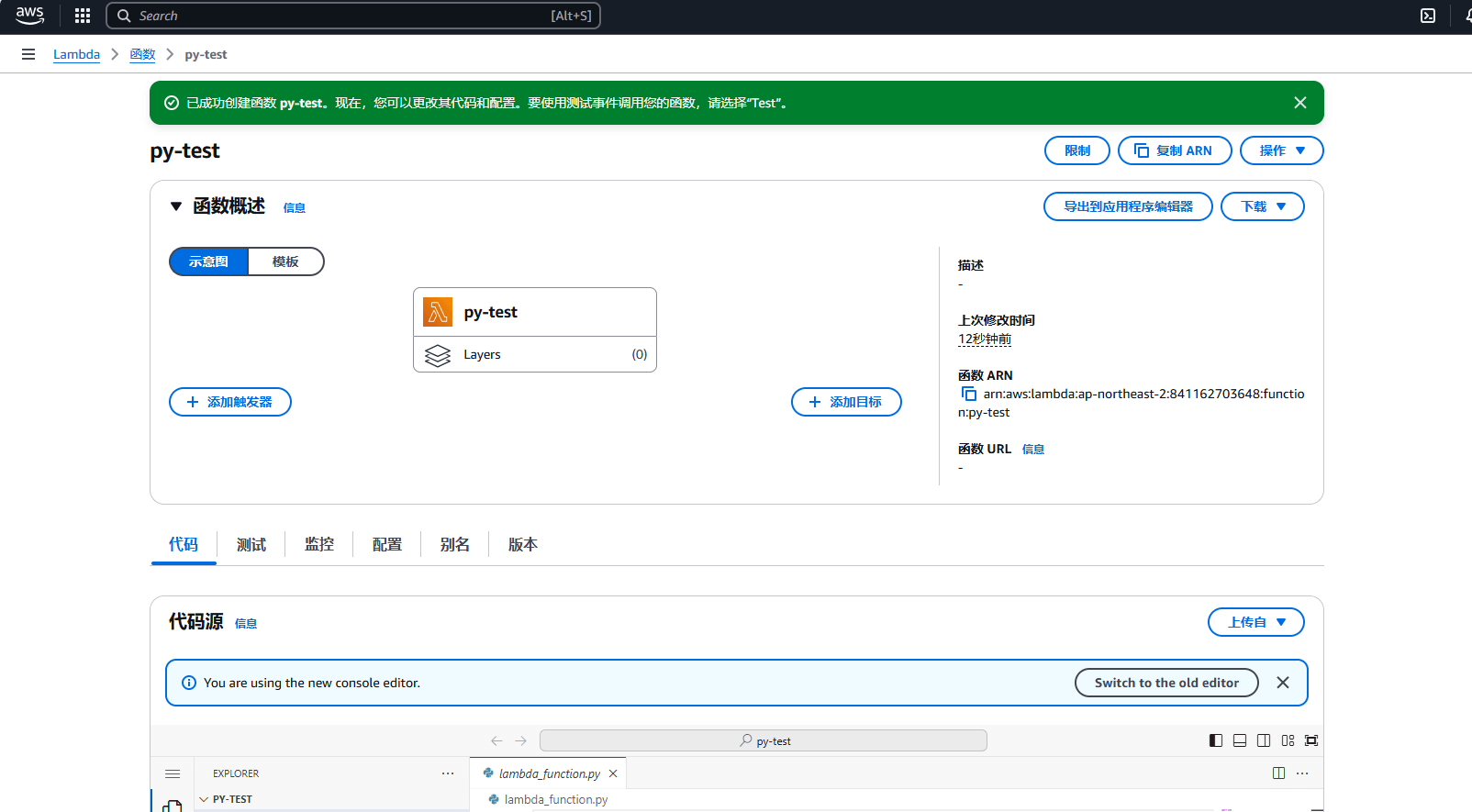Close the new console editor notice
The width and height of the screenshot is (1472, 812).
[1283, 683]
